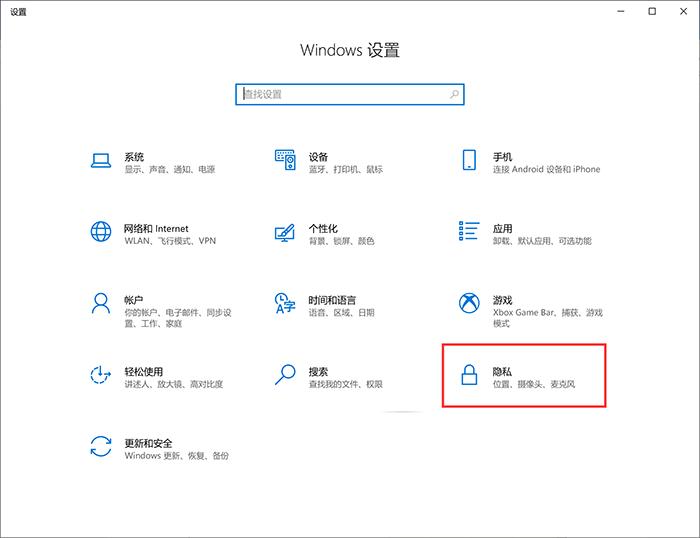
Task: Click the 轻松使用 dashed clock icon
Action: (x=100, y=375)
